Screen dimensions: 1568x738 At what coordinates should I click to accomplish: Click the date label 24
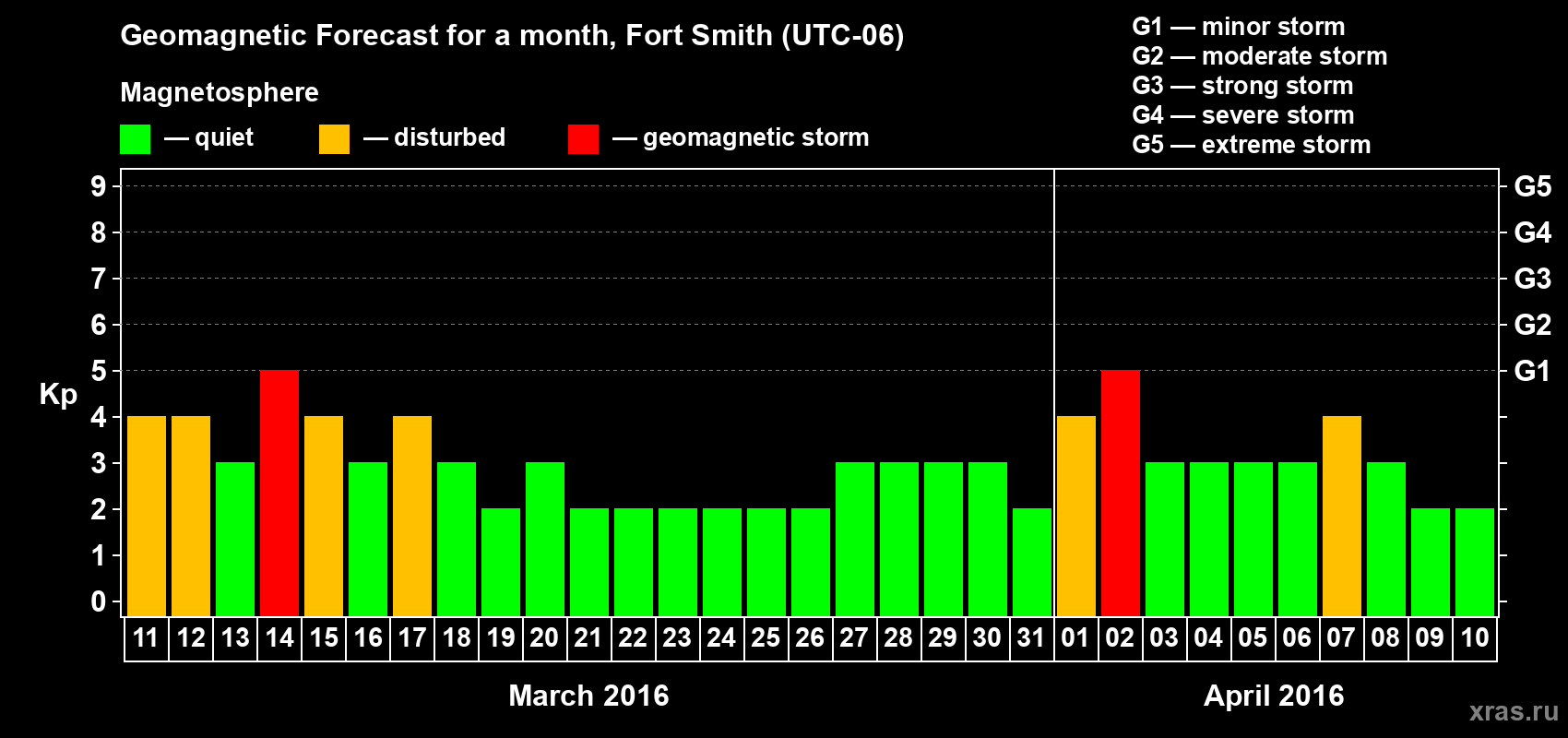(x=722, y=637)
